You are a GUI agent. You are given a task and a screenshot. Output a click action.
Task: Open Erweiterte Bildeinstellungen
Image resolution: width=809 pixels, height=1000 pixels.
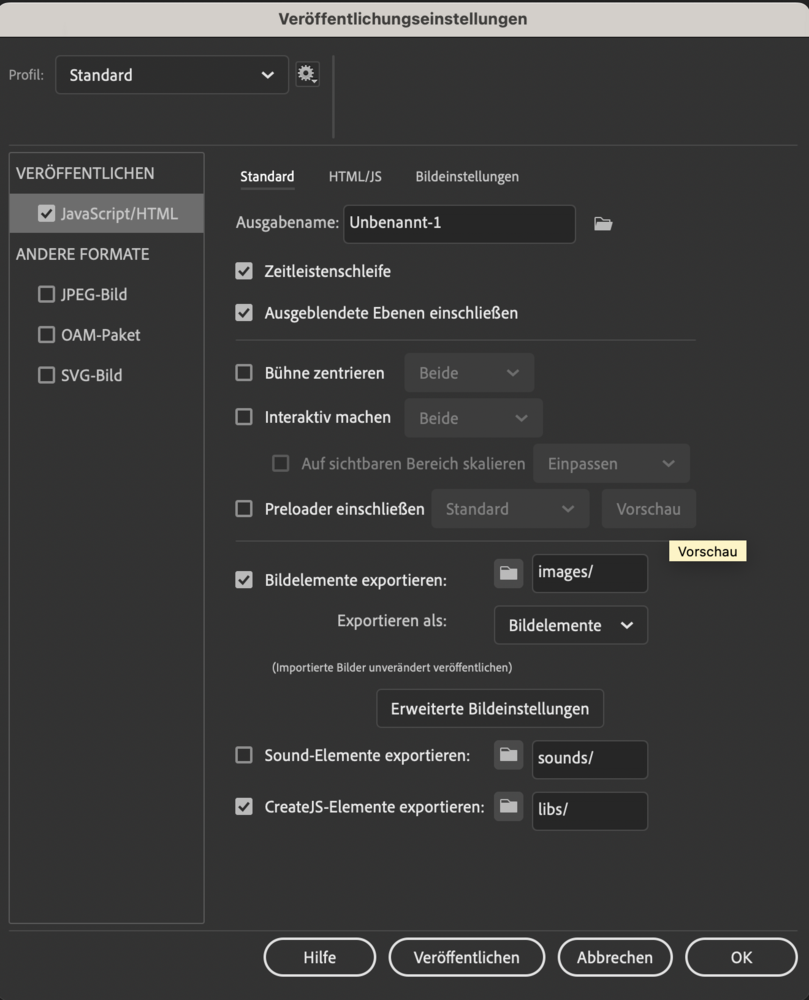490,708
